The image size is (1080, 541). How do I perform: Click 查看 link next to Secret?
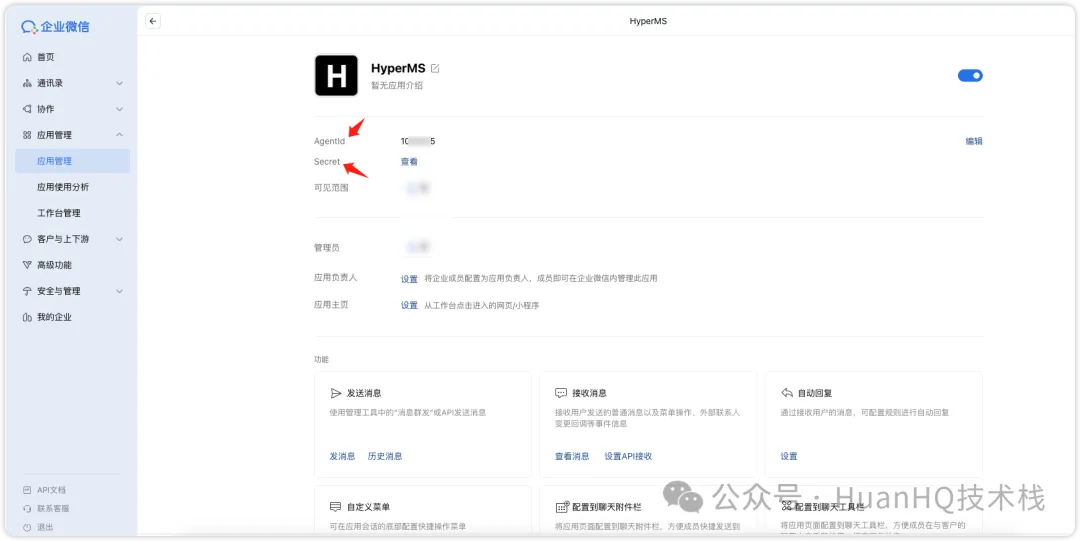pos(409,162)
